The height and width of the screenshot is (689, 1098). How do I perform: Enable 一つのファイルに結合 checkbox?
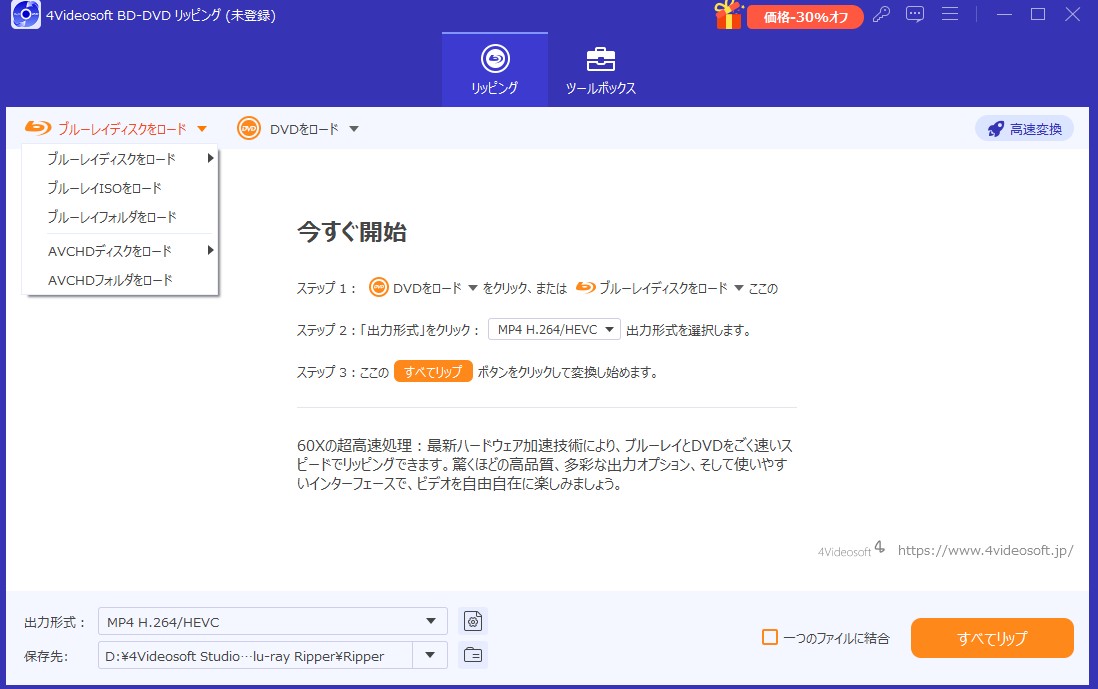(770, 637)
